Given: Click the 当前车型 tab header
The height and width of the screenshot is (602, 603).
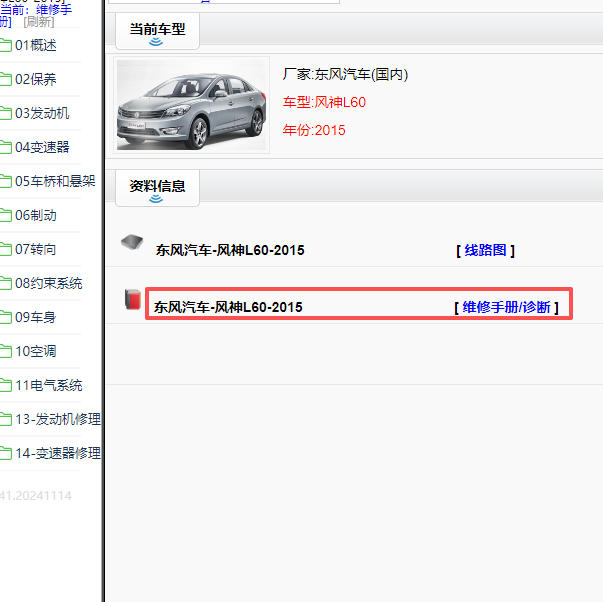Looking at the screenshot, I should pyautogui.click(x=157, y=29).
